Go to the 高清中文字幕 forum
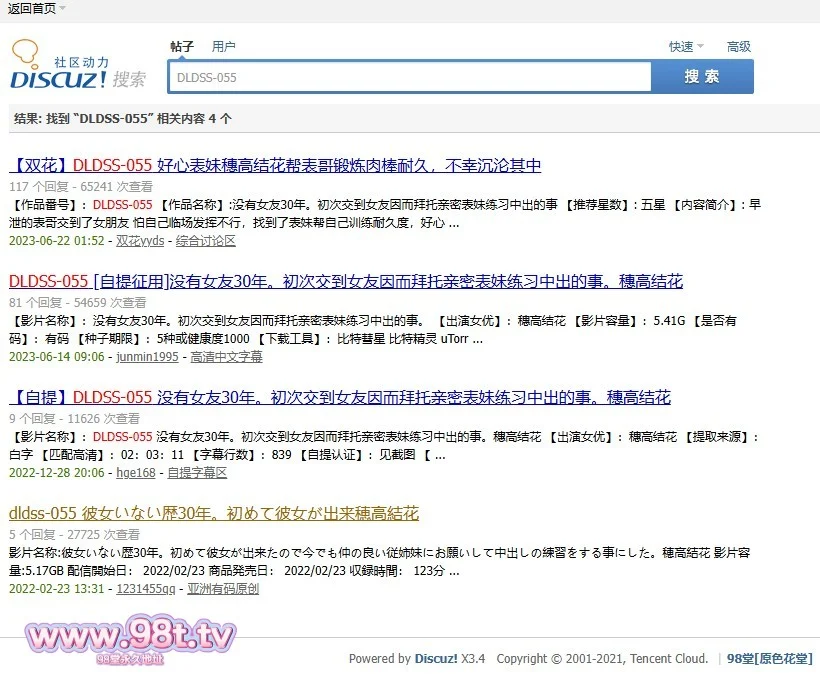 pyautogui.click(x=226, y=357)
